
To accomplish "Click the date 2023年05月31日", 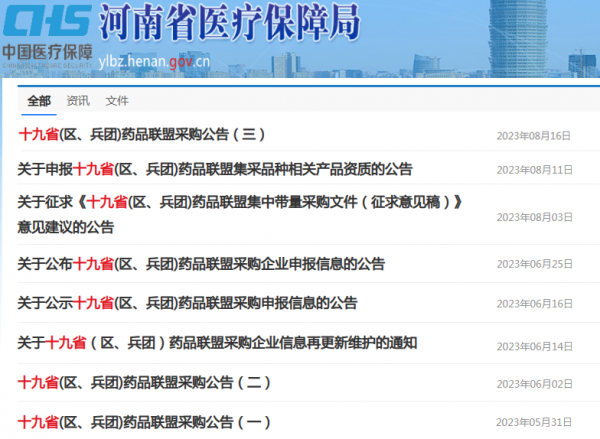I will point(534,423).
